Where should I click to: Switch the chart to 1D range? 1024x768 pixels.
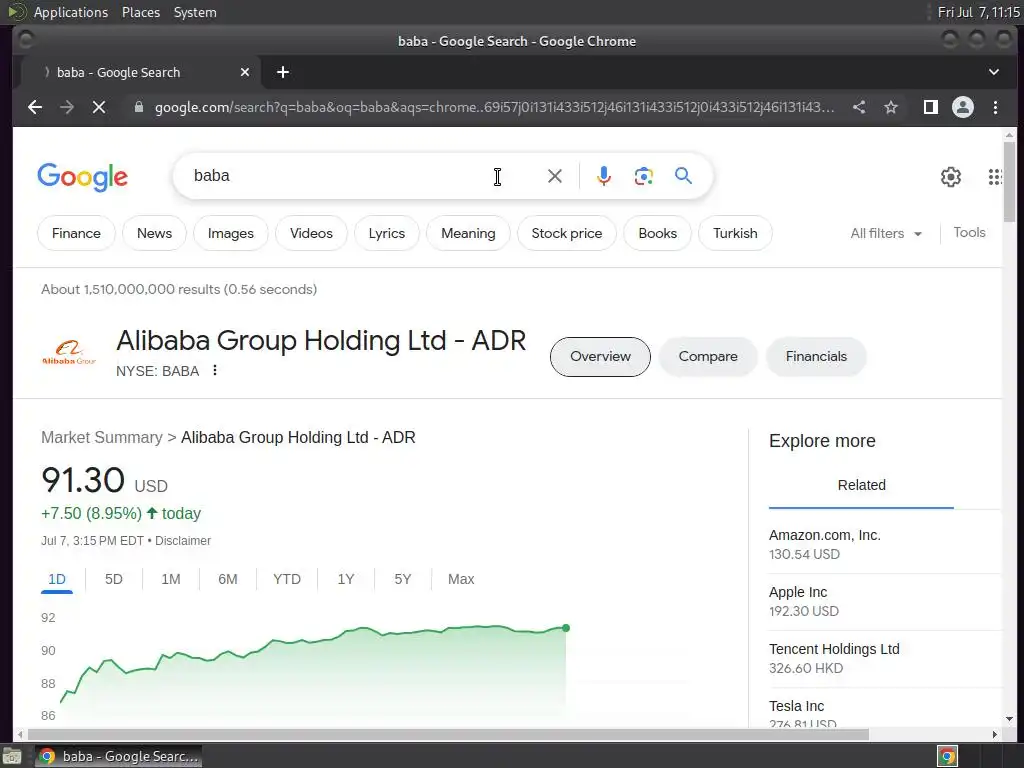point(57,579)
